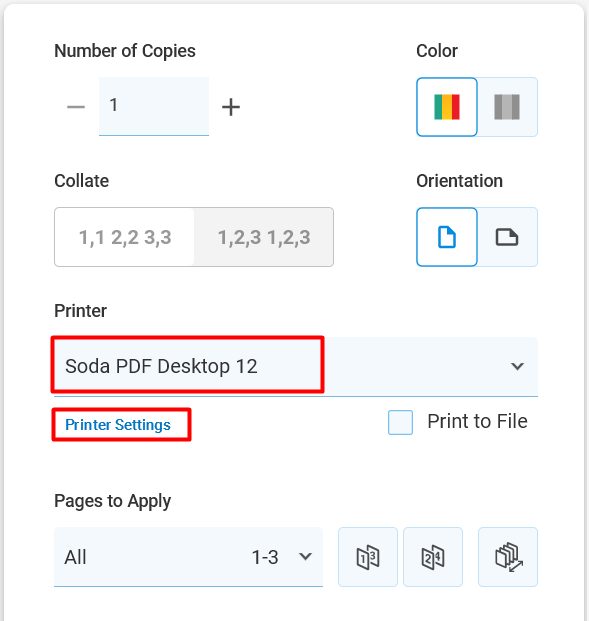Click the 1-3 page range text
This screenshot has height=621, width=589.
(265, 557)
